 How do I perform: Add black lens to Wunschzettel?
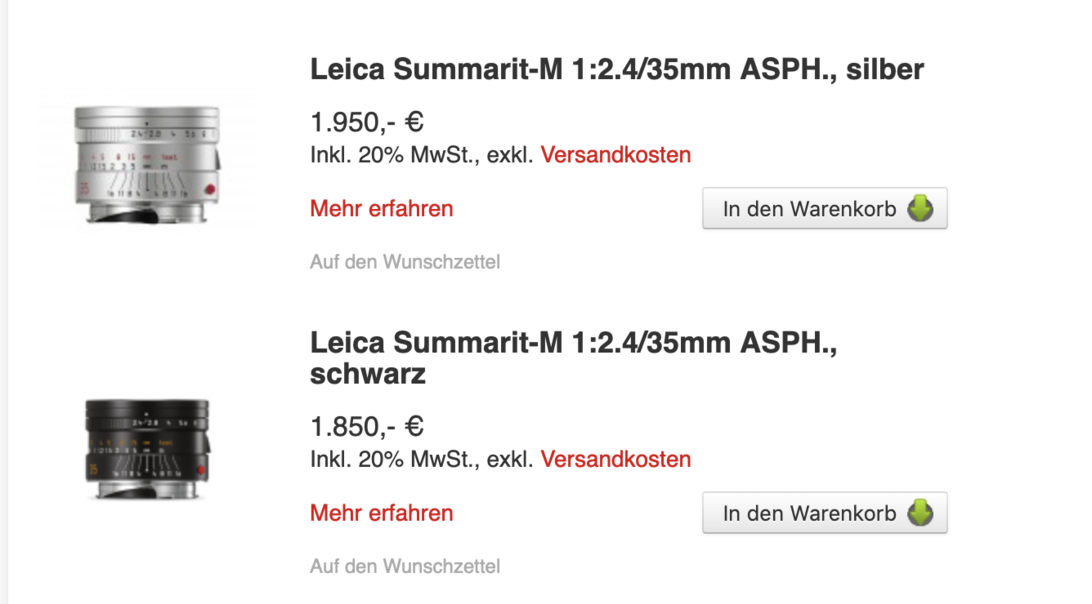(x=405, y=566)
